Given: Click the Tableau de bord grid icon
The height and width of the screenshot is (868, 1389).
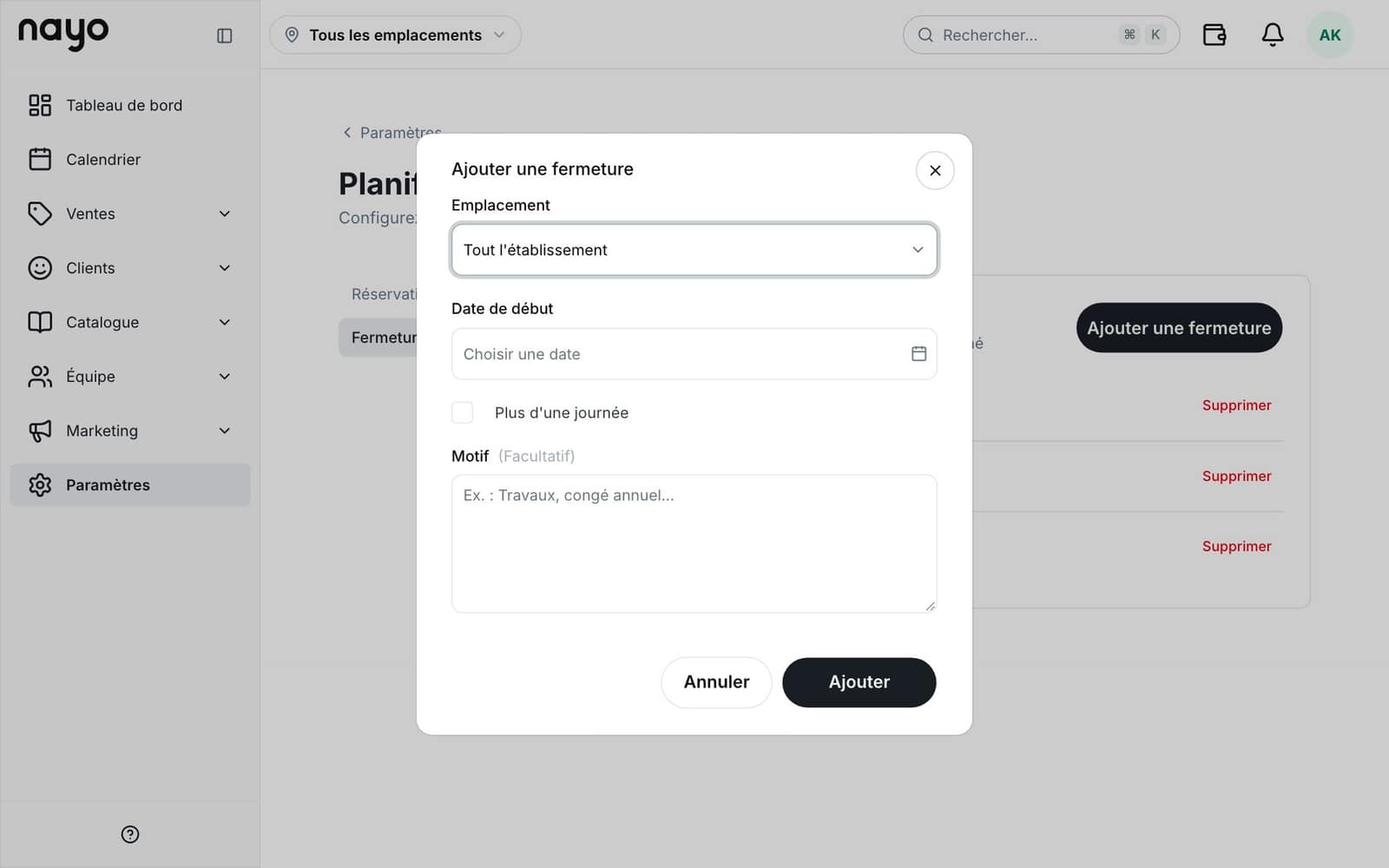Looking at the screenshot, I should point(40,105).
